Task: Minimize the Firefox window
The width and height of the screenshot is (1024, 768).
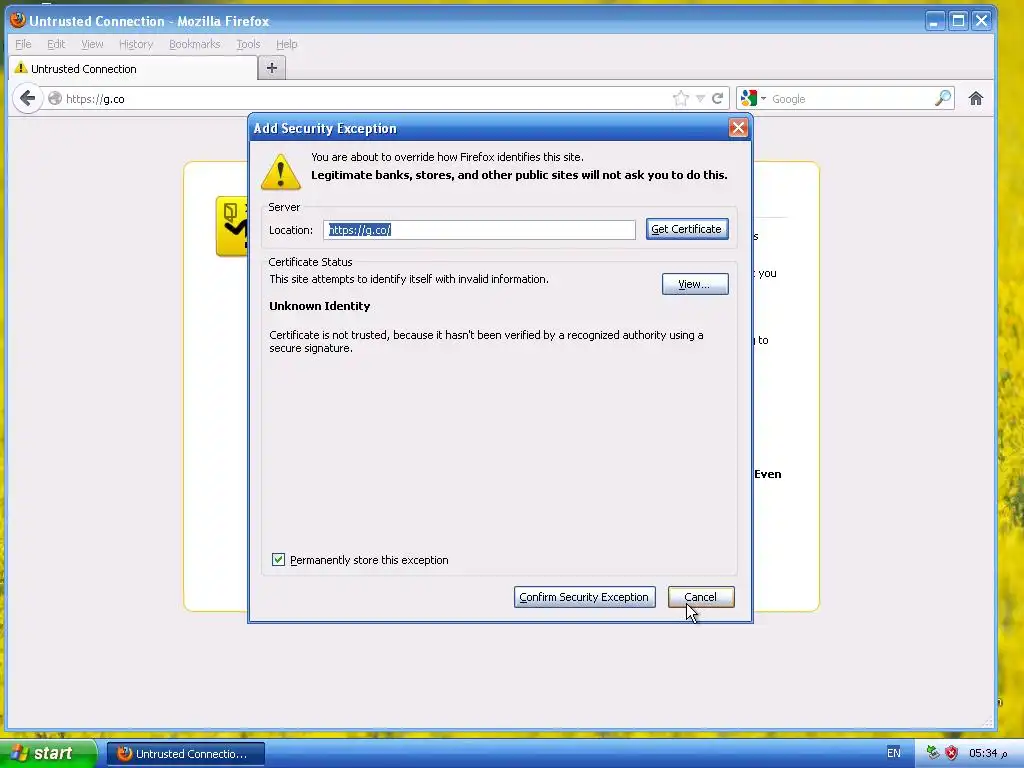Action: click(935, 21)
